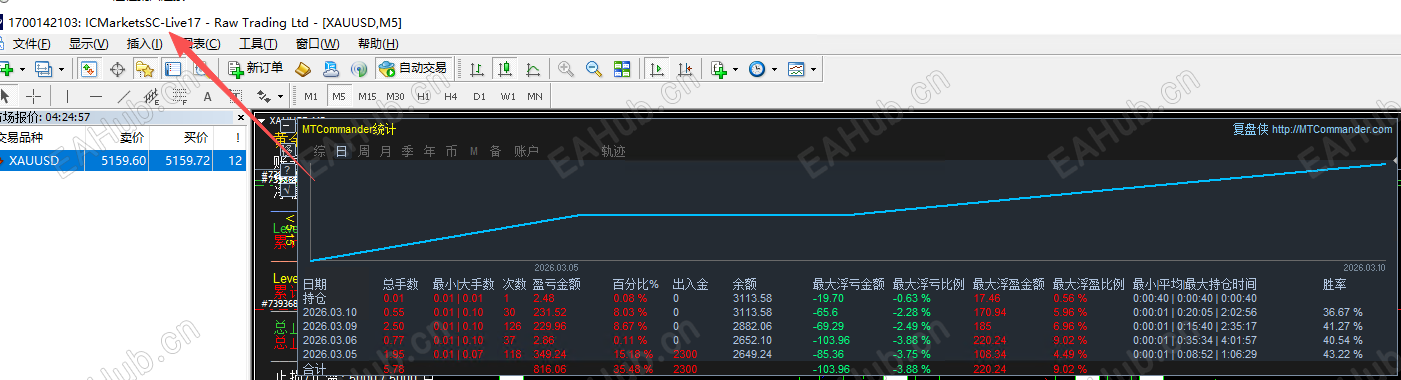Toggle Market Watch panel icon
Viewport: 1401px width, 380px height.
[89, 69]
